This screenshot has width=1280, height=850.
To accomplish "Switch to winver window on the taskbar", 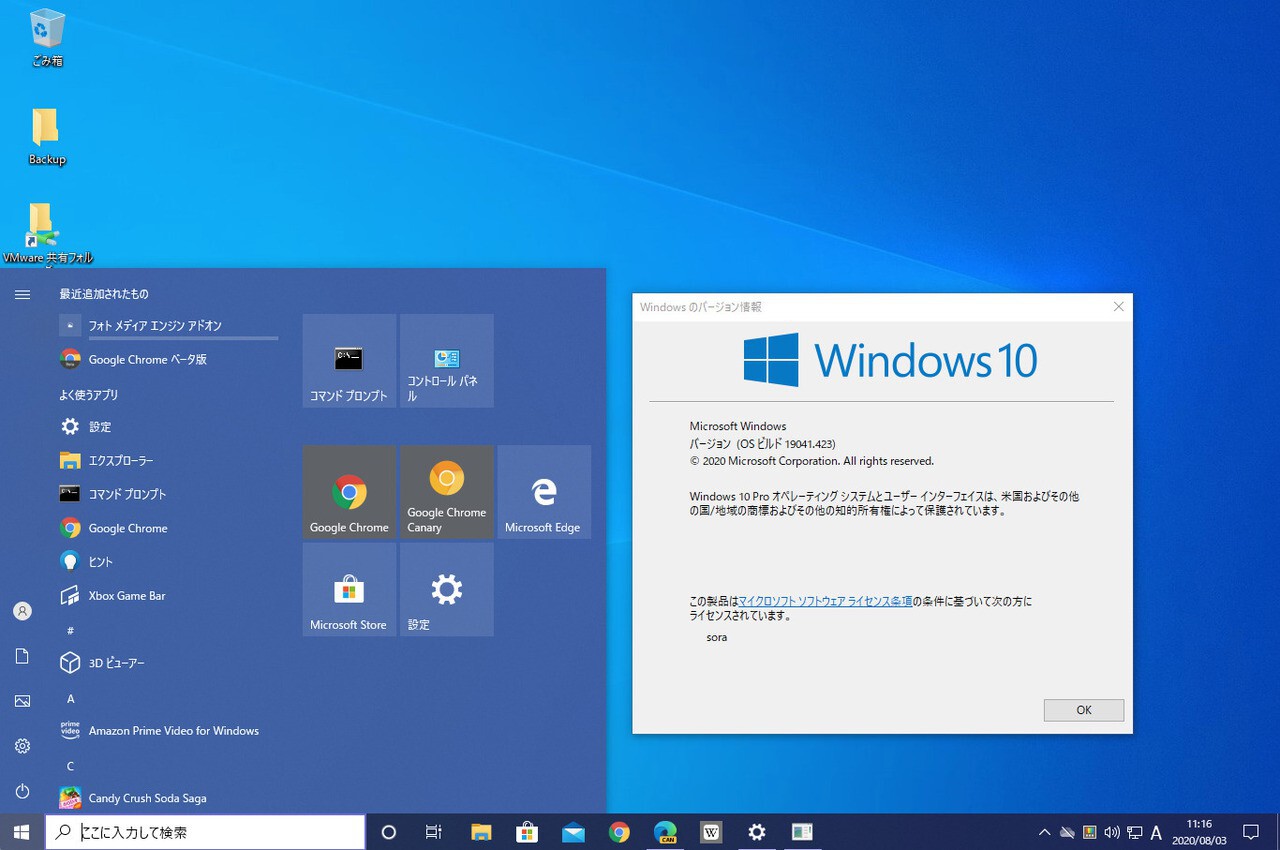I will click(802, 832).
